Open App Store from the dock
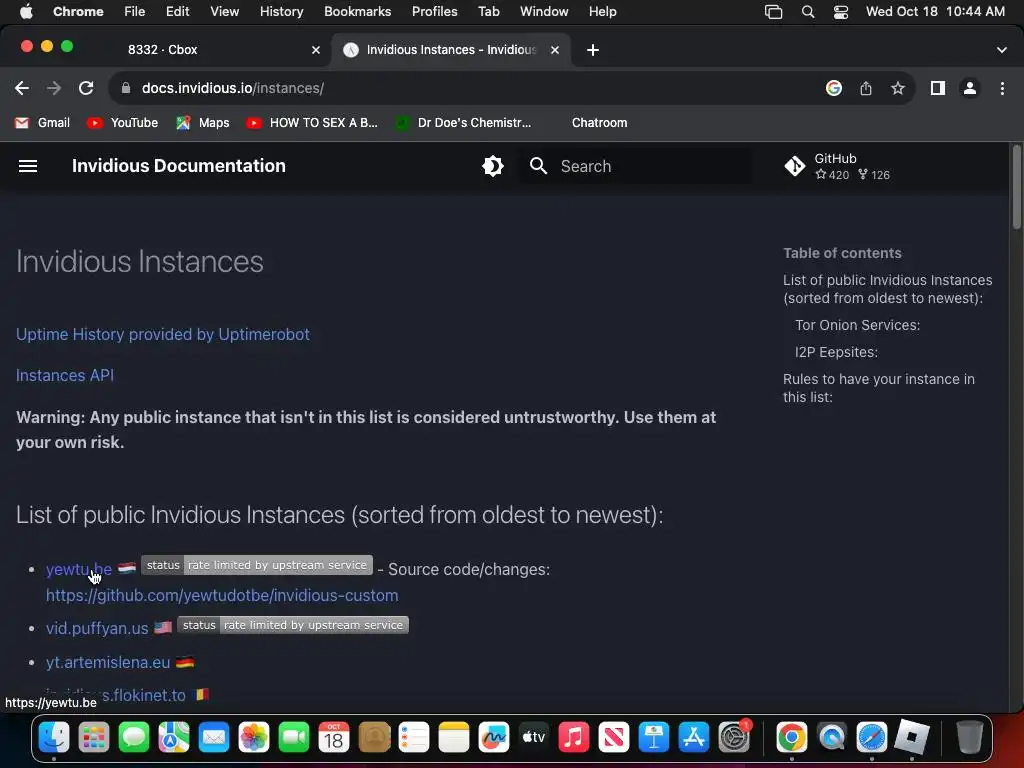This screenshot has height=768, width=1024. 694,738
